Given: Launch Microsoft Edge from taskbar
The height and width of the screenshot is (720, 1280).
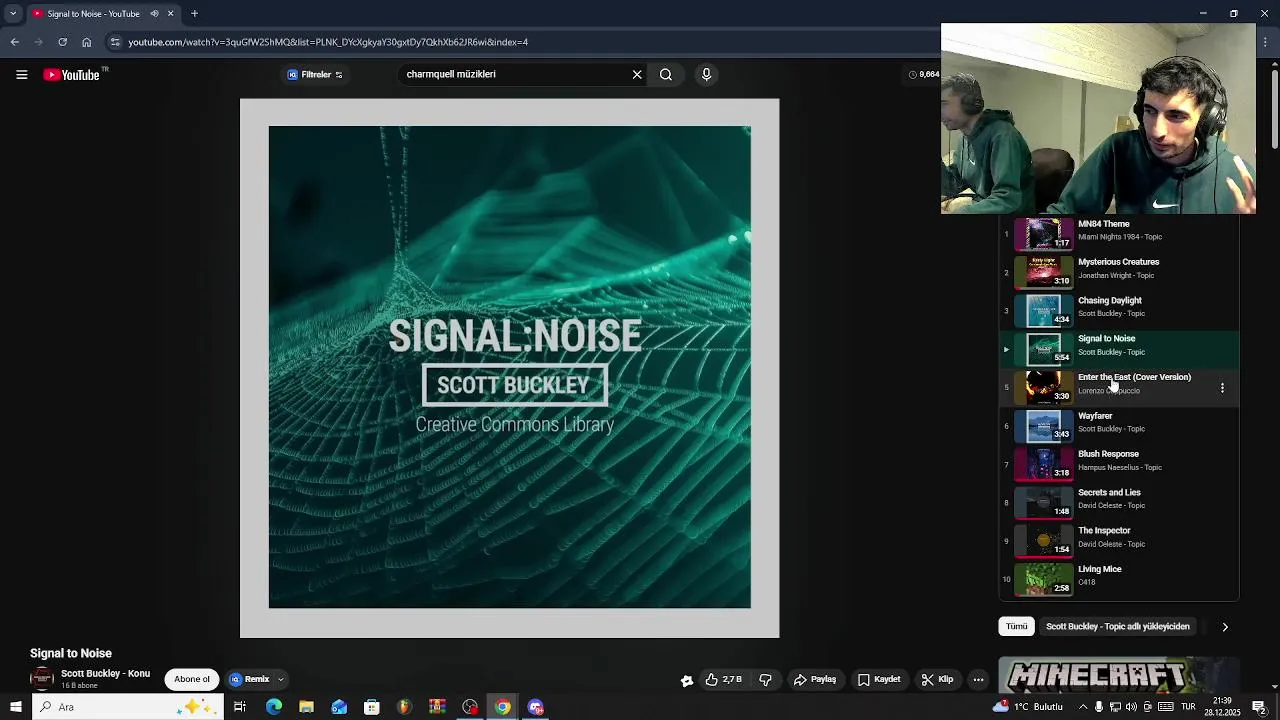Looking at the screenshot, I should (274, 707).
